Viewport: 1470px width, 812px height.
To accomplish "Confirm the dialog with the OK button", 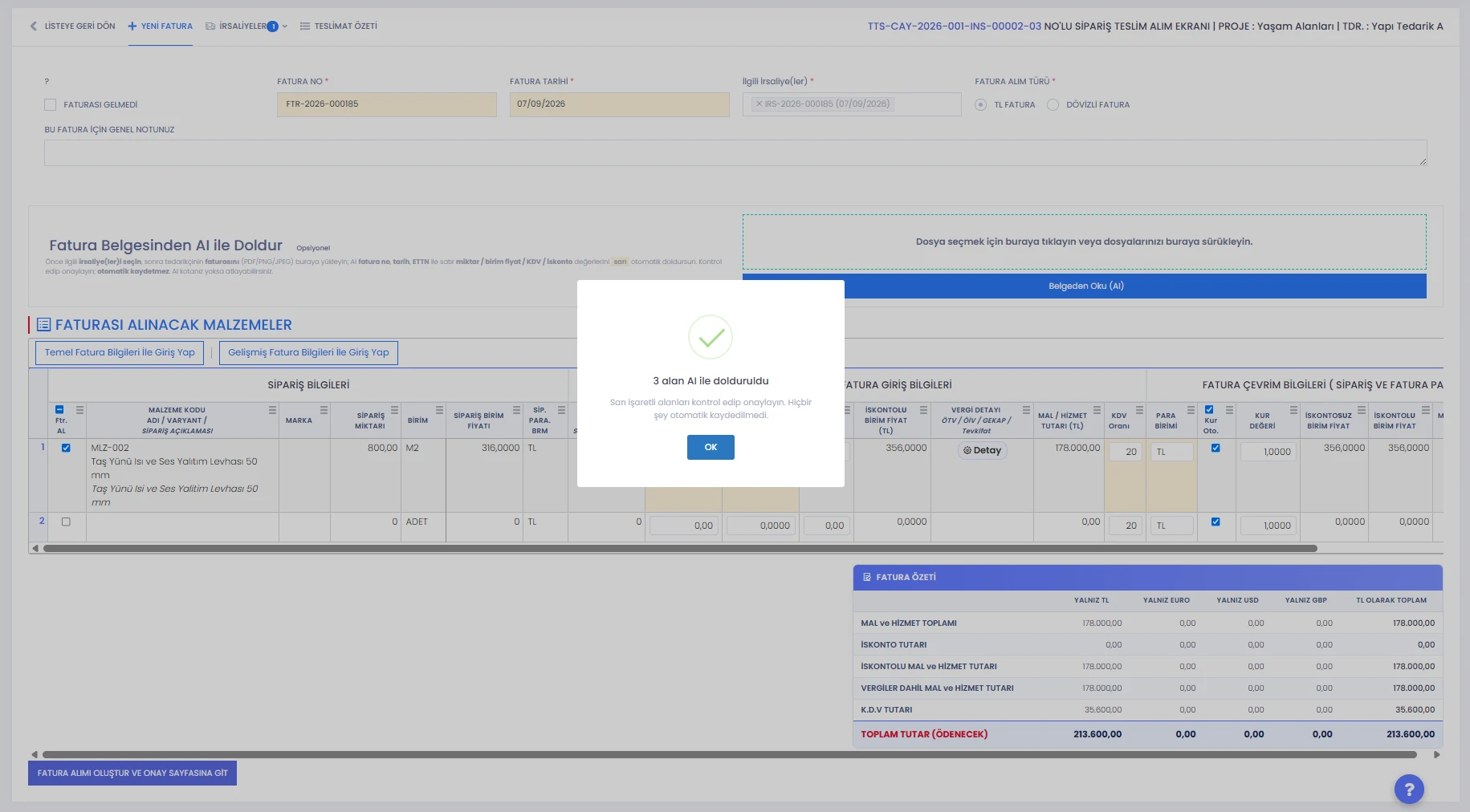I will point(711,448).
